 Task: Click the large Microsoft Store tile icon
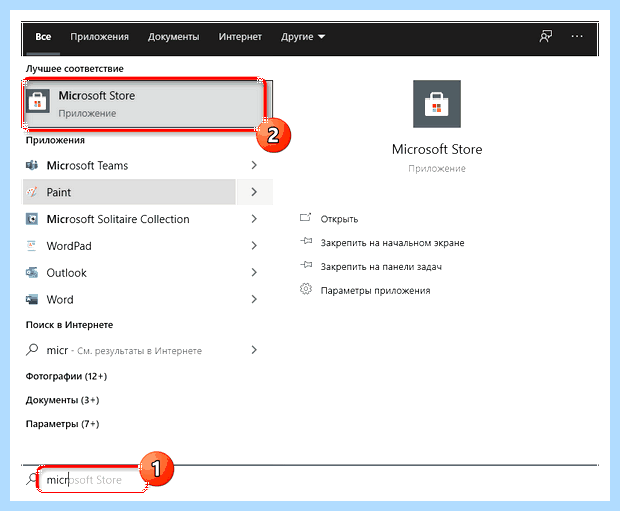437,104
